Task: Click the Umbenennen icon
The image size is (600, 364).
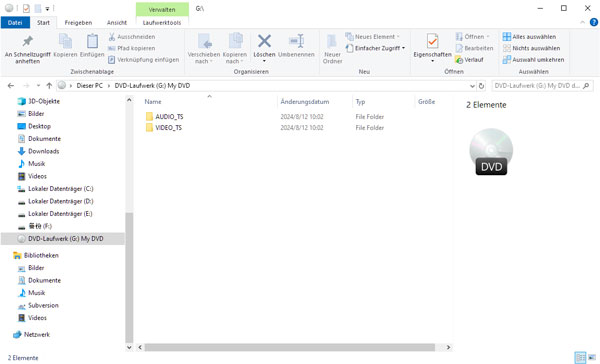Action: tap(297, 41)
